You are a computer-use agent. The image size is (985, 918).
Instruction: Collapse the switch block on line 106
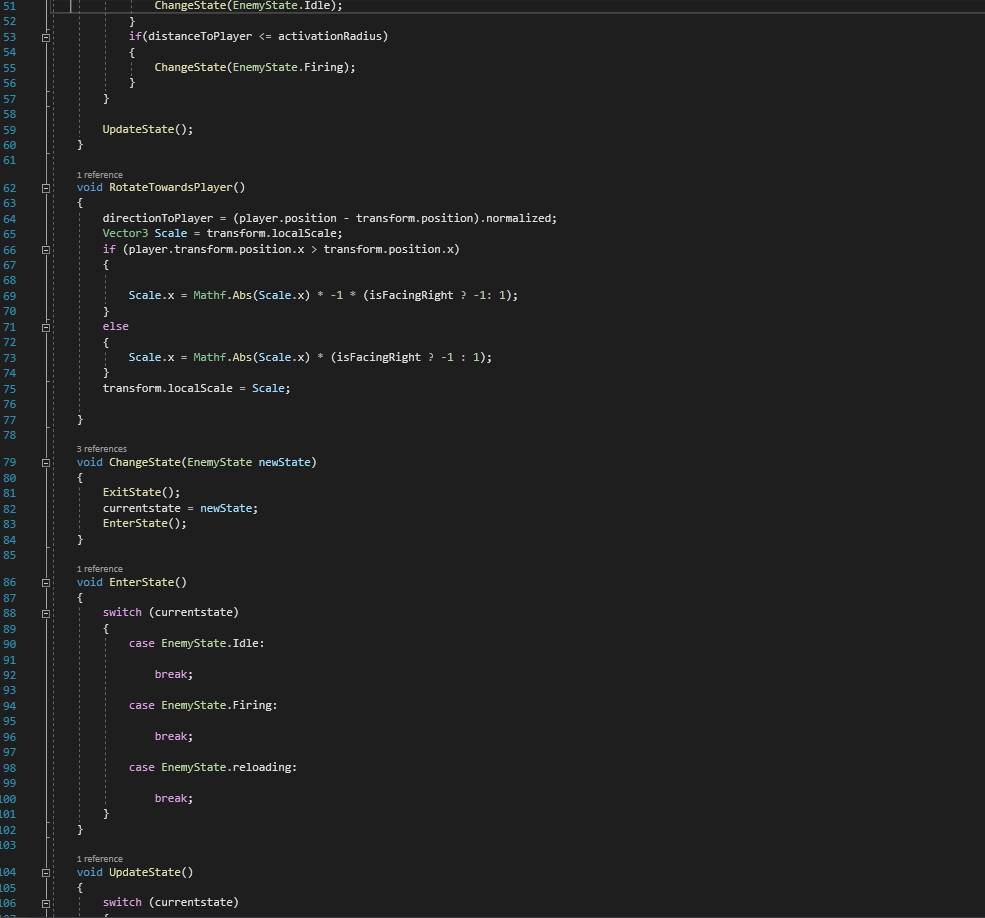point(46,902)
